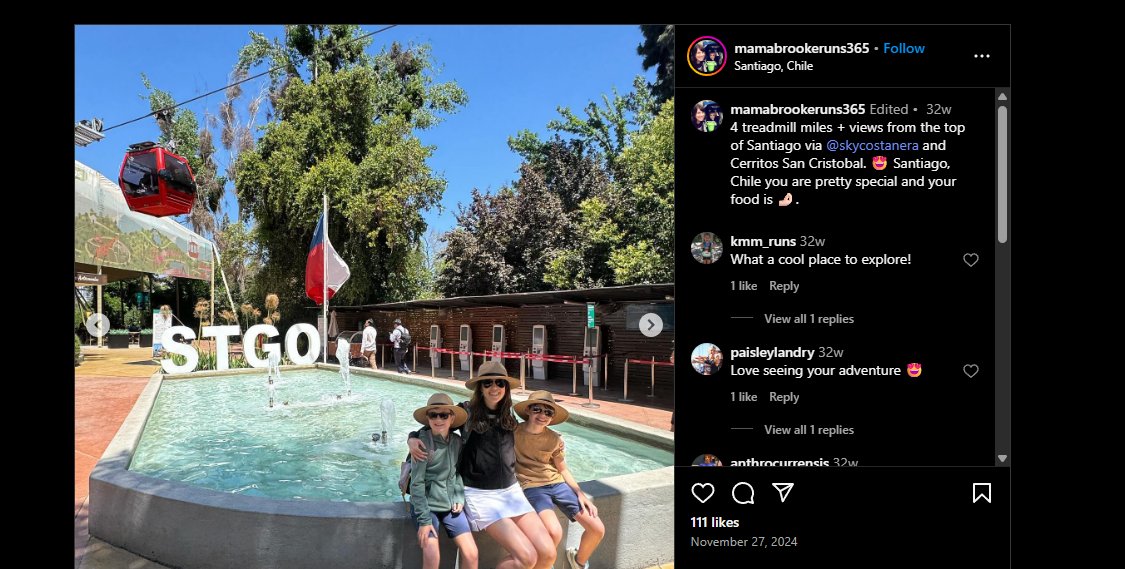Image resolution: width=1125 pixels, height=569 pixels.
Task: Like the post with the heart icon
Action: pos(702,493)
